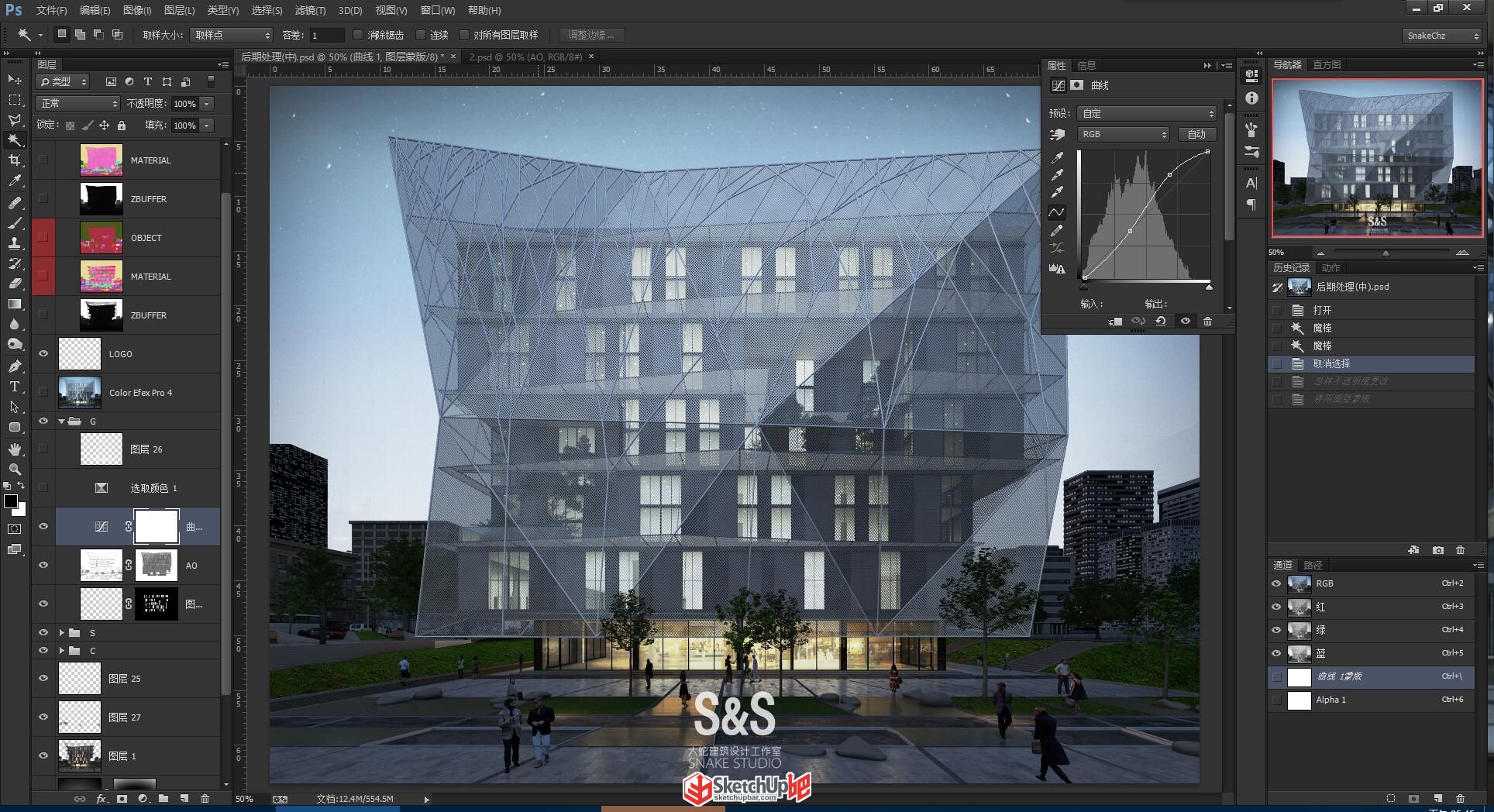1494x812 pixels.
Task: Click the lock all padlock icon
Action: pos(121,126)
